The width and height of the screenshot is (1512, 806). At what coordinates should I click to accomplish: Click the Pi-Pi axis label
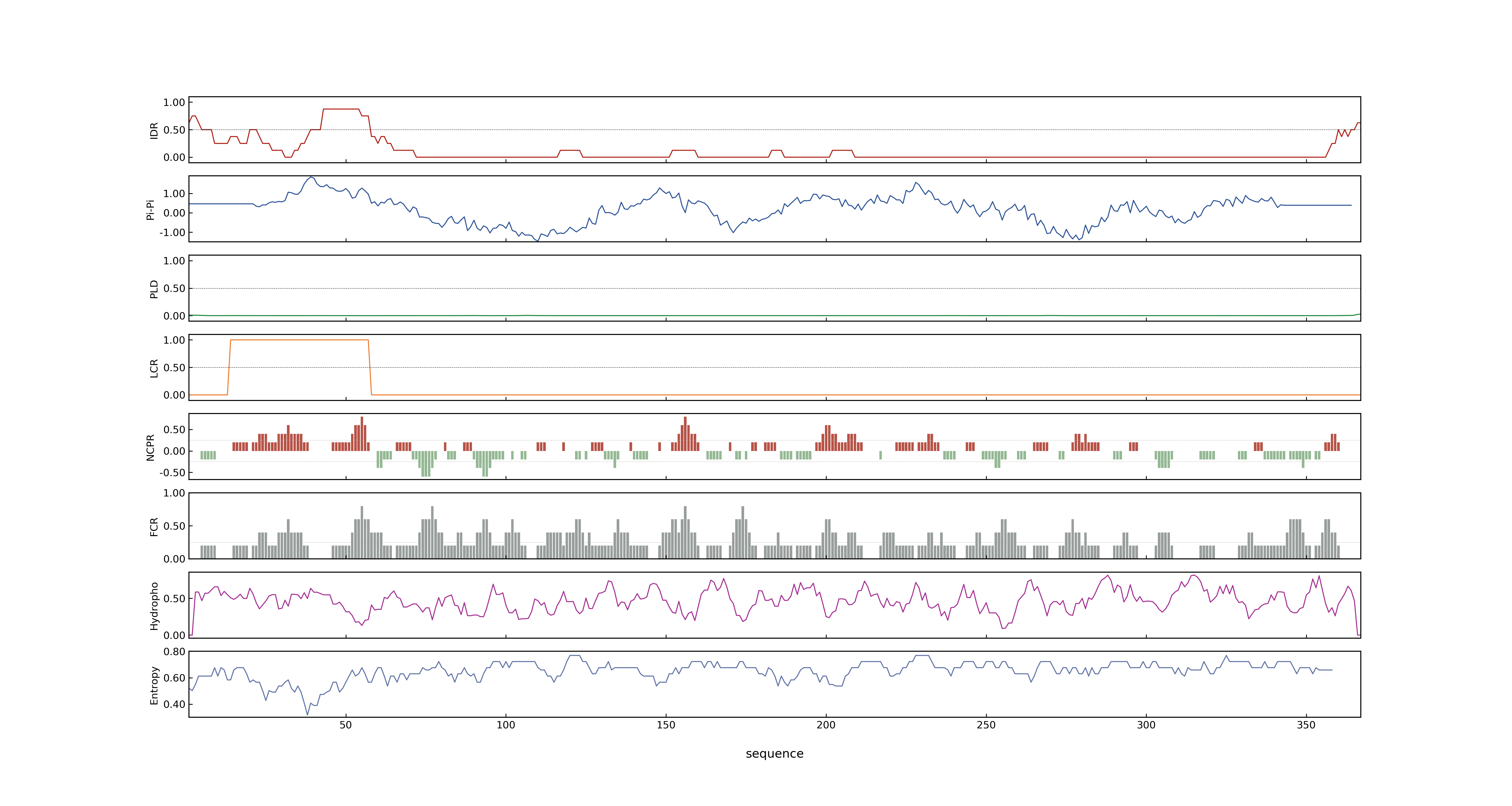coord(150,209)
